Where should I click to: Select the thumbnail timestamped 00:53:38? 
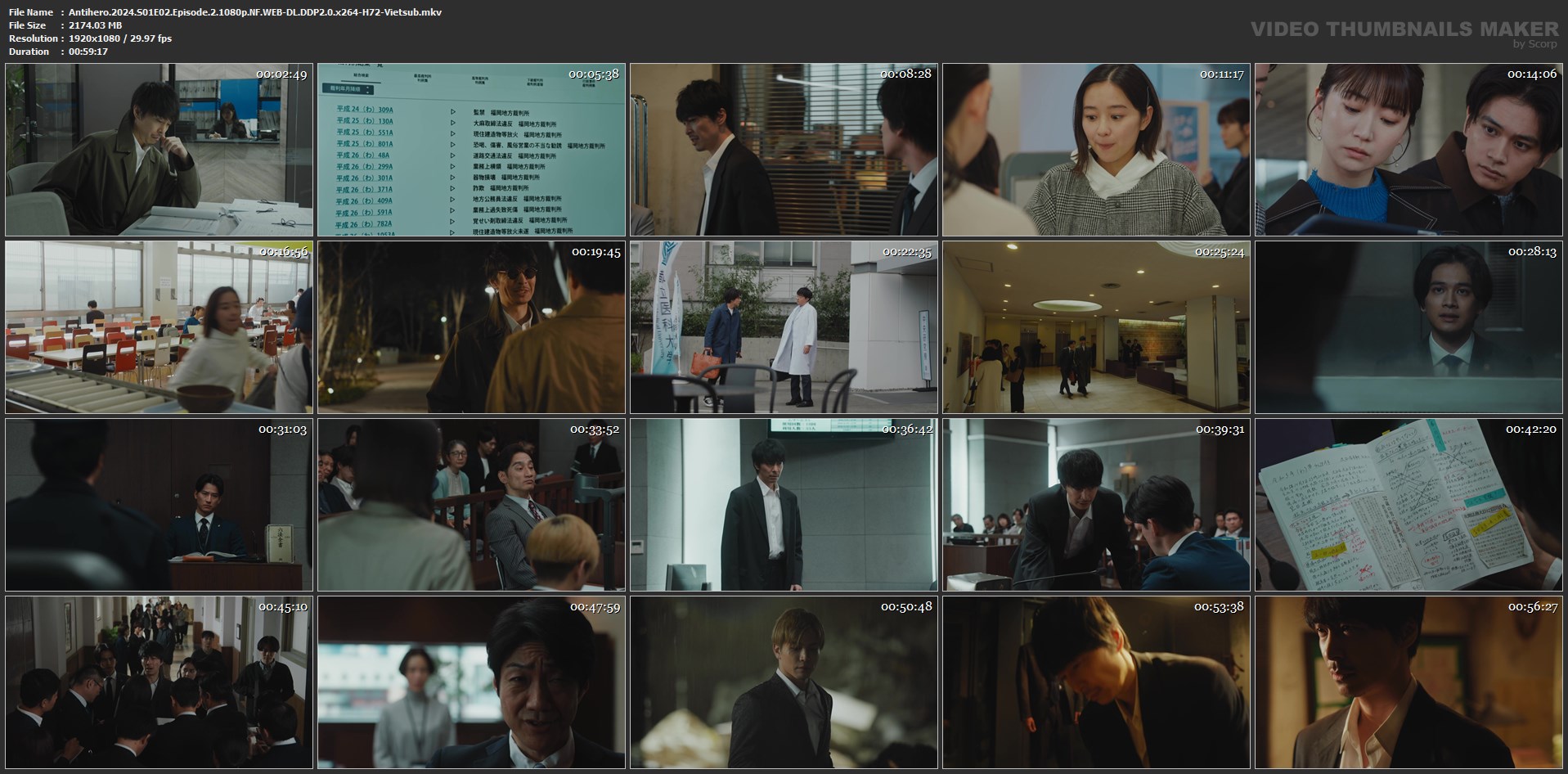(1096, 682)
